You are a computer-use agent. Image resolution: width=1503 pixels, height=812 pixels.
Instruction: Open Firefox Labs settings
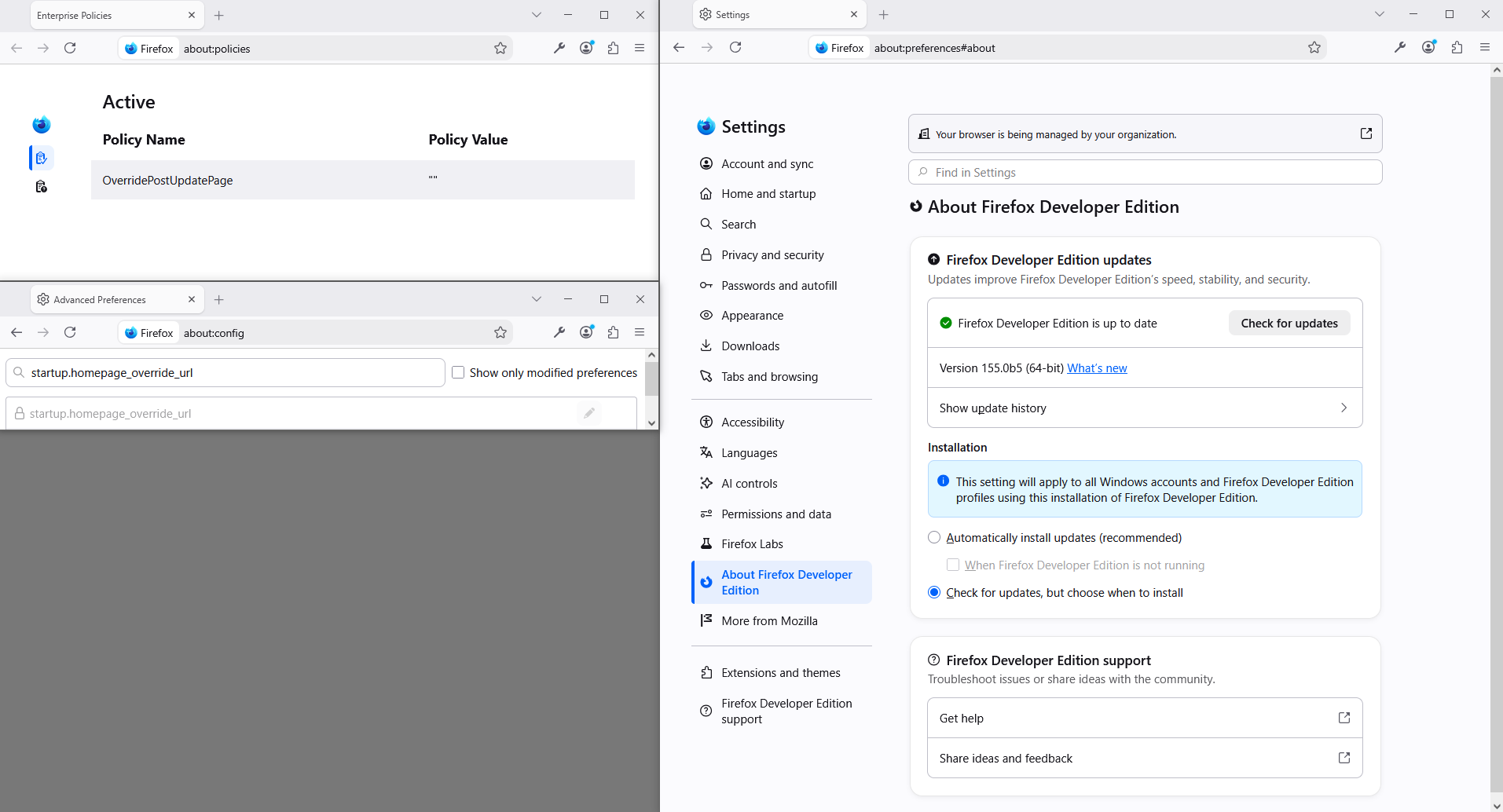coord(782,543)
